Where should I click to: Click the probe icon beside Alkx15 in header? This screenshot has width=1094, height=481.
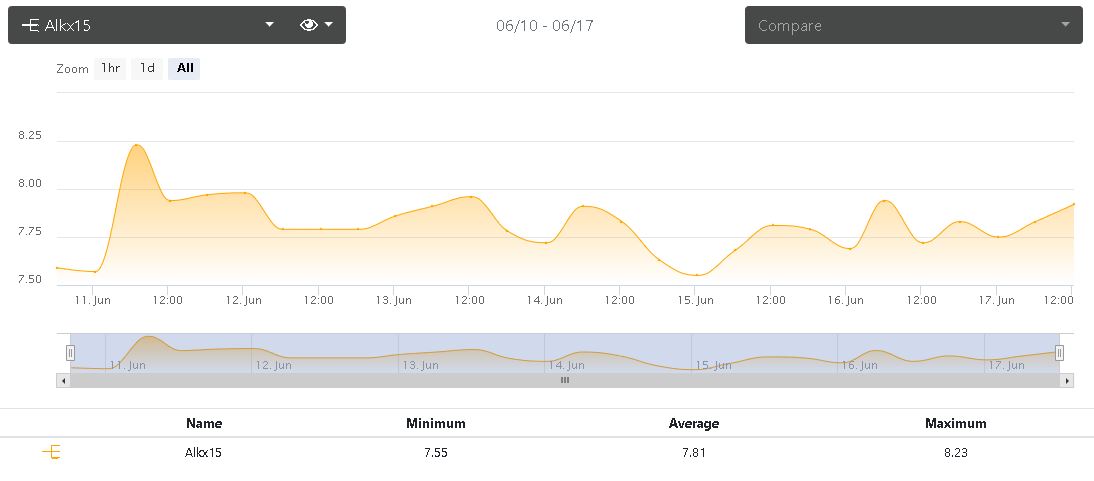[30, 25]
